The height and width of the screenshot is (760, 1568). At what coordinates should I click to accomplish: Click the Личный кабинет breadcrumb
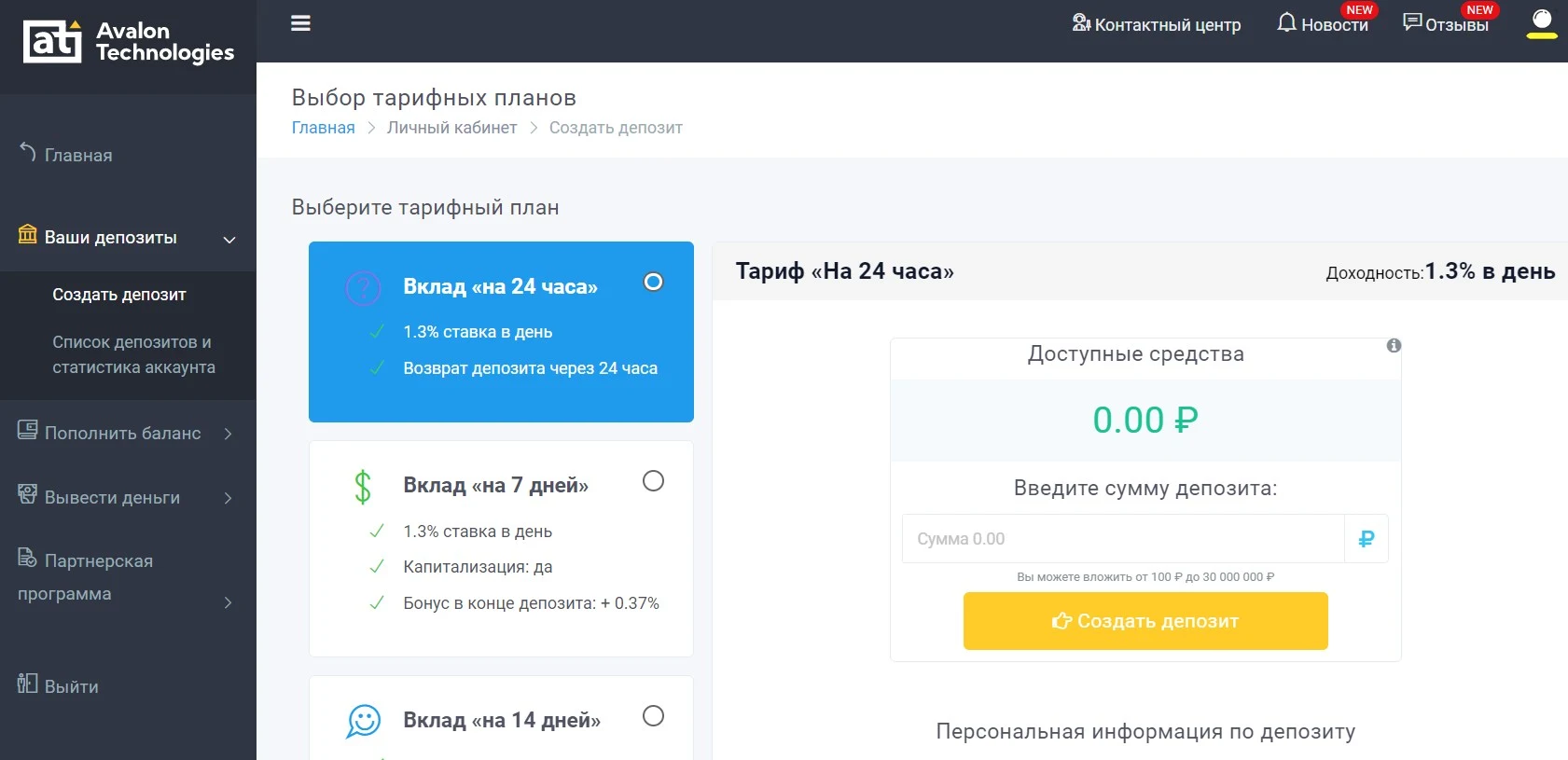tap(452, 128)
